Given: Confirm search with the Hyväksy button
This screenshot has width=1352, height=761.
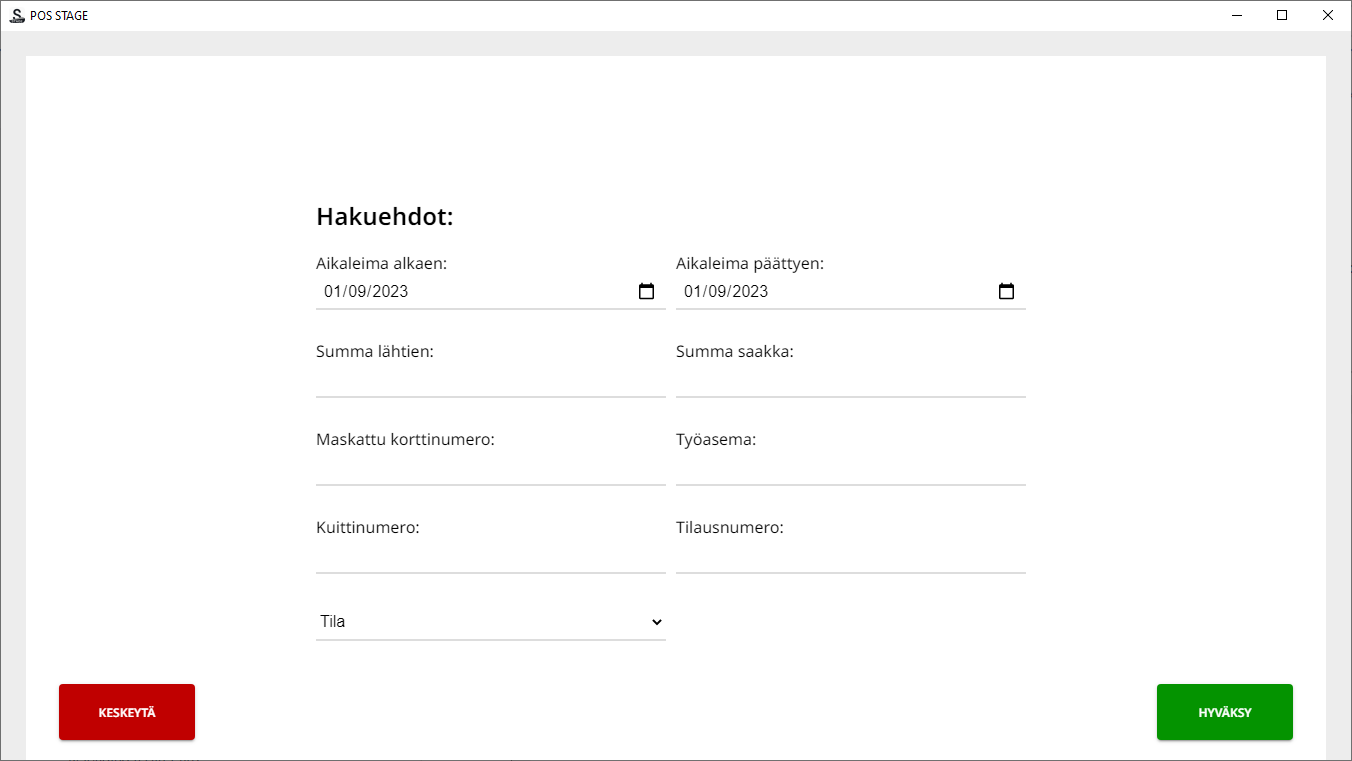Looking at the screenshot, I should (x=1224, y=712).
